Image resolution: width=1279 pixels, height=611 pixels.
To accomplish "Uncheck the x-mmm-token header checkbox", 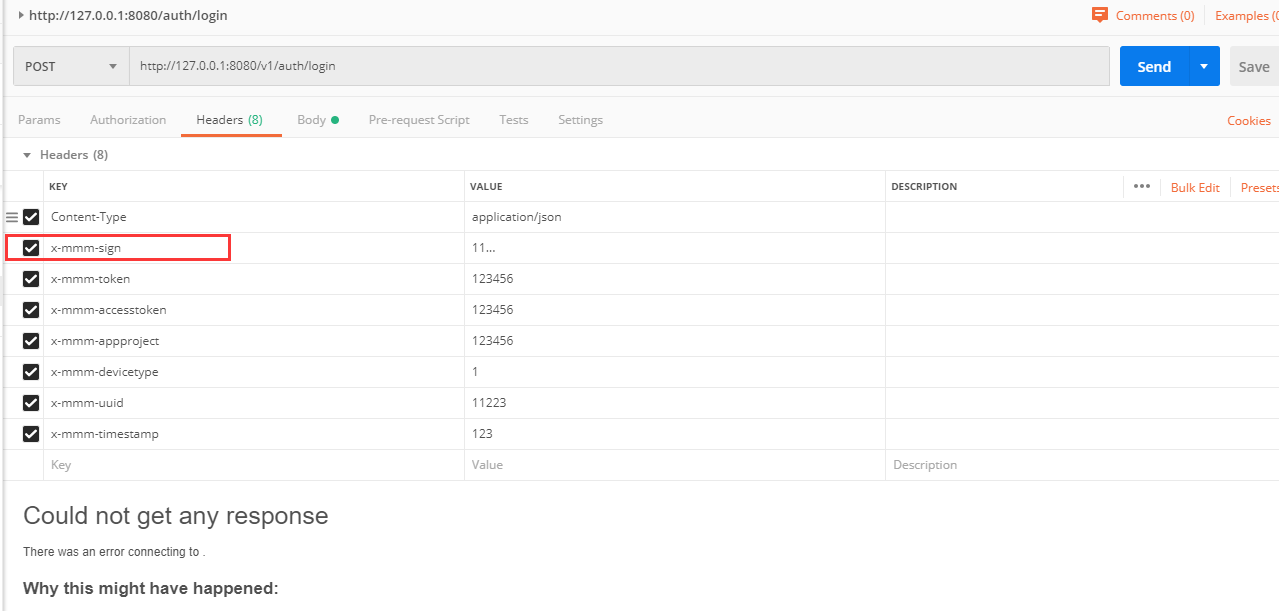I will point(31,279).
